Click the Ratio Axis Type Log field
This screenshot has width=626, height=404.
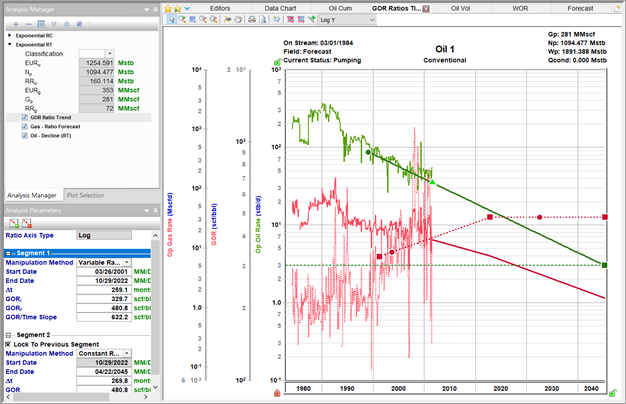tap(104, 236)
